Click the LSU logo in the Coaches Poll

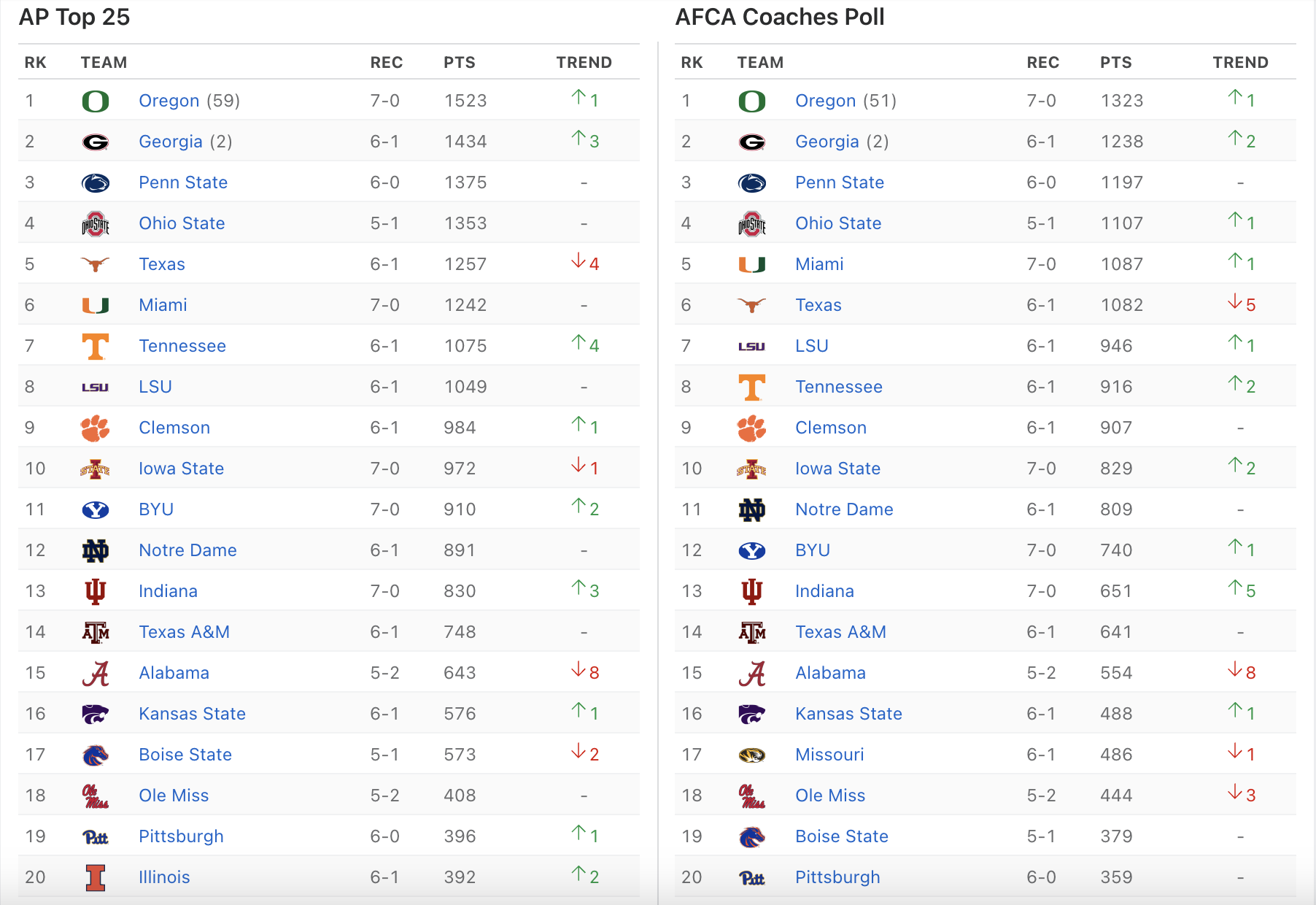point(752,347)
